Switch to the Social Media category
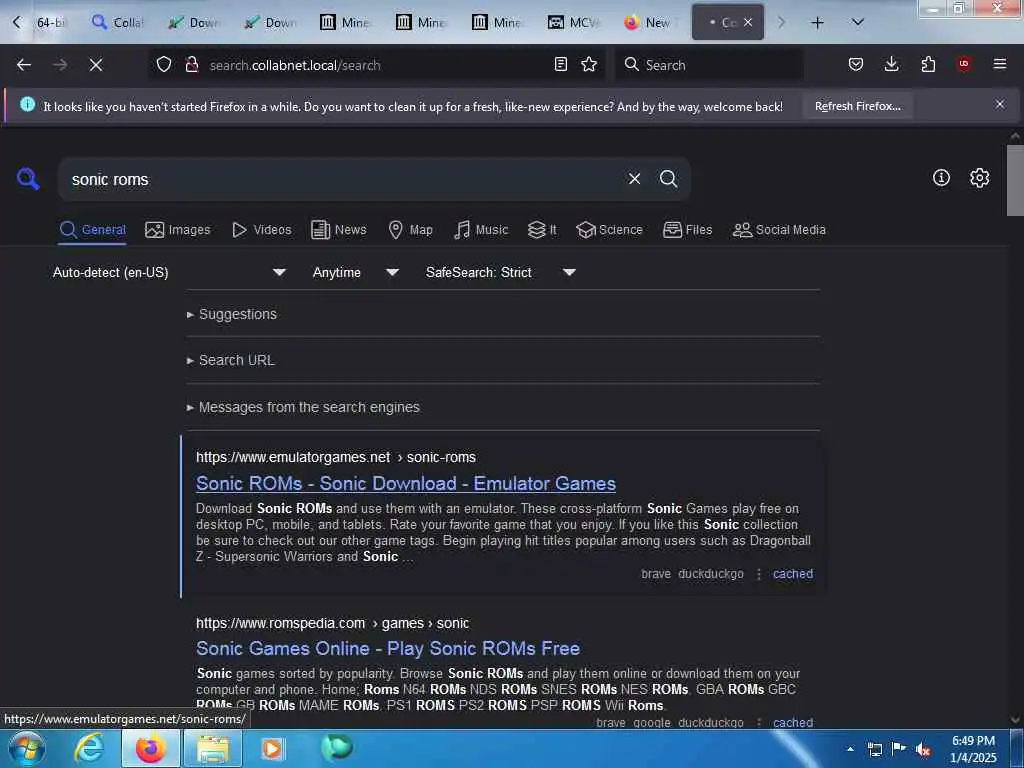 click(x=779, y=230)
